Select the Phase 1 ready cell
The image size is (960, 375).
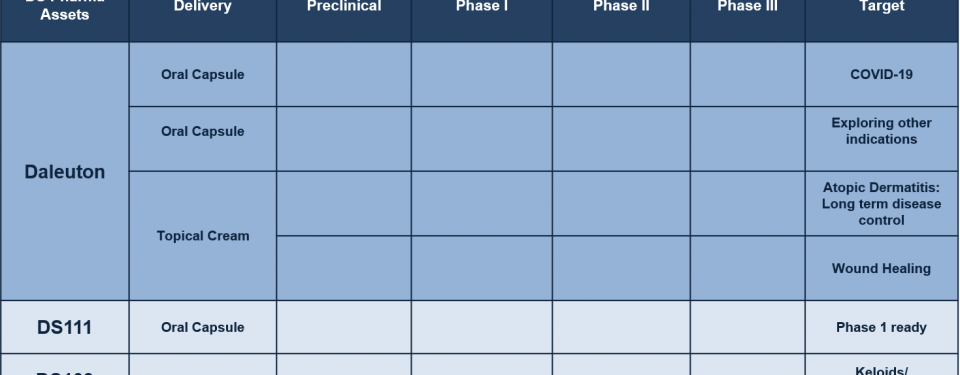tap(882, 327)
